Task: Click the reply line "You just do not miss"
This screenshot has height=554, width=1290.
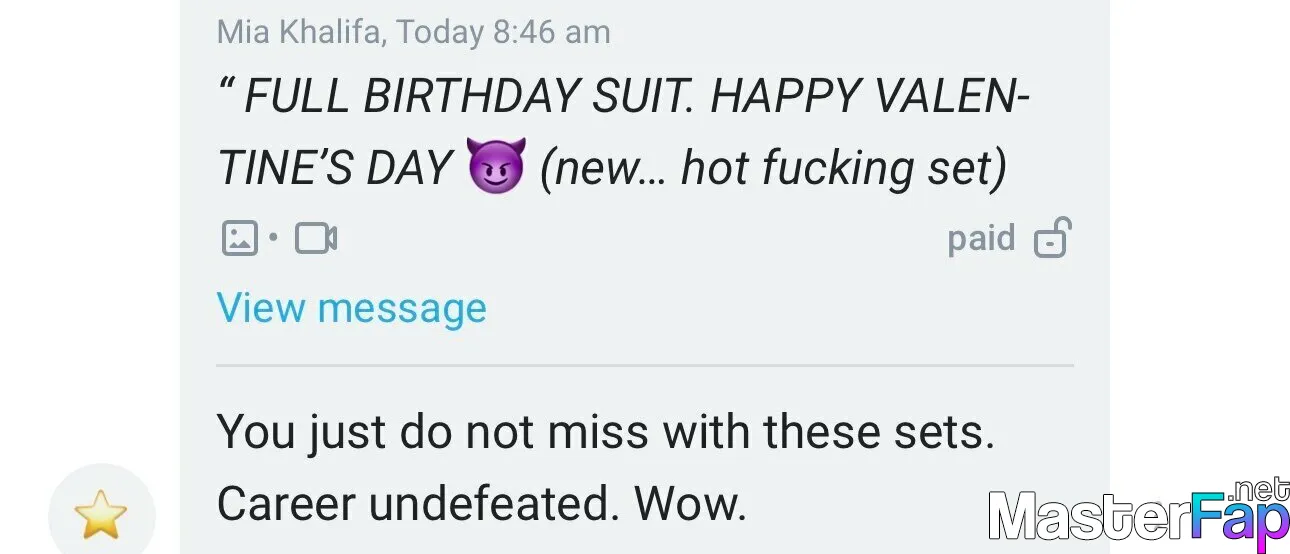Action: click(x=606, y=432)
